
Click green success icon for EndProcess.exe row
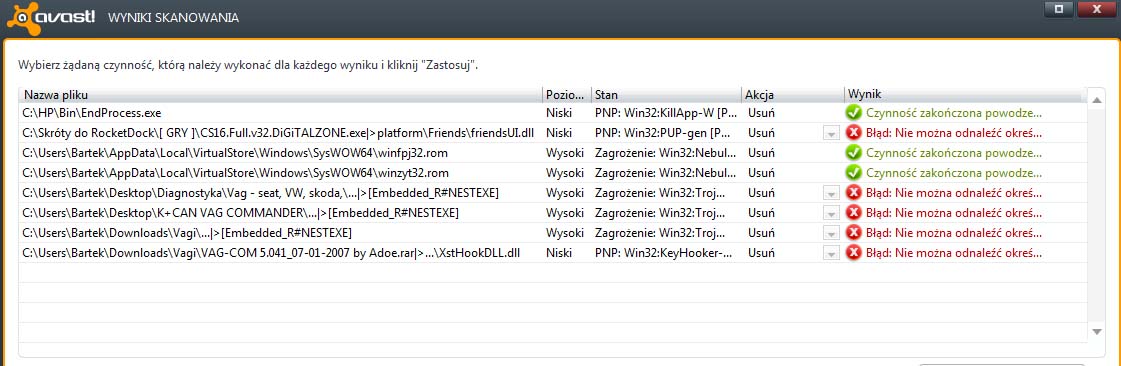853,112
